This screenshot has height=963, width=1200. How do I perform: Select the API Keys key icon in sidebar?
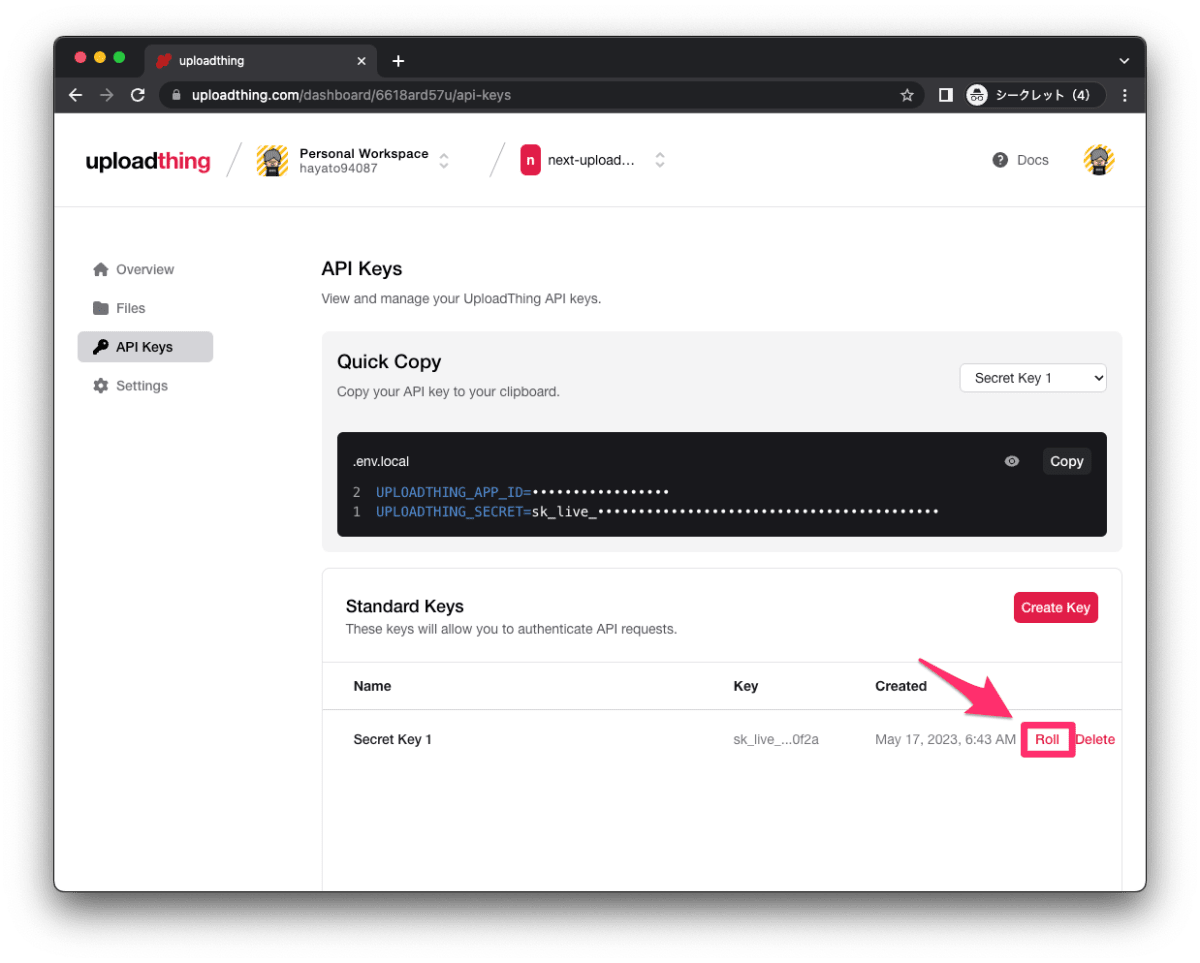[x=102, y=346]
